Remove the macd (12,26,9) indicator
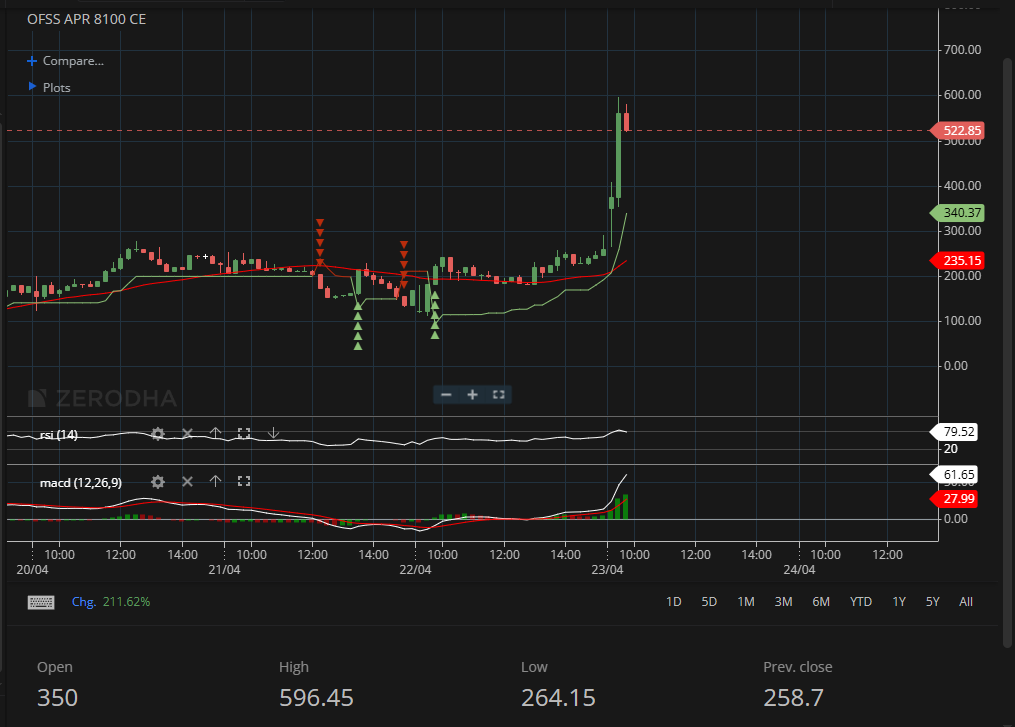Image resolution: width=1015 pixels, height=727 pixels. pyautogui.click(x=186, y=482)
